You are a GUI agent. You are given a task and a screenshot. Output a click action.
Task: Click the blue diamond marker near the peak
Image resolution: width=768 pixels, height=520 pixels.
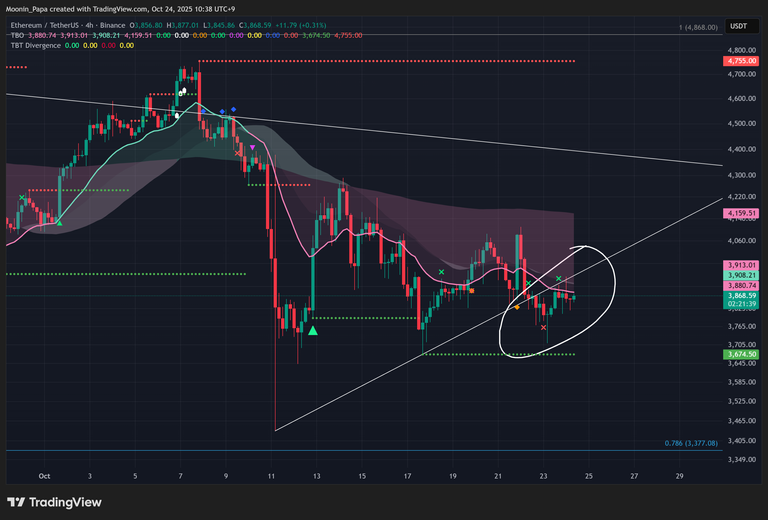pos(233,109)
